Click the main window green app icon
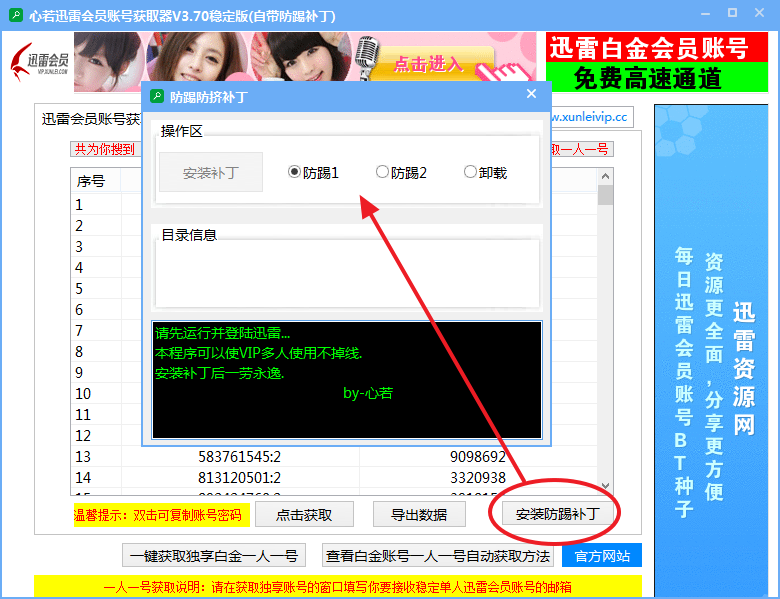 coord(16,15)
